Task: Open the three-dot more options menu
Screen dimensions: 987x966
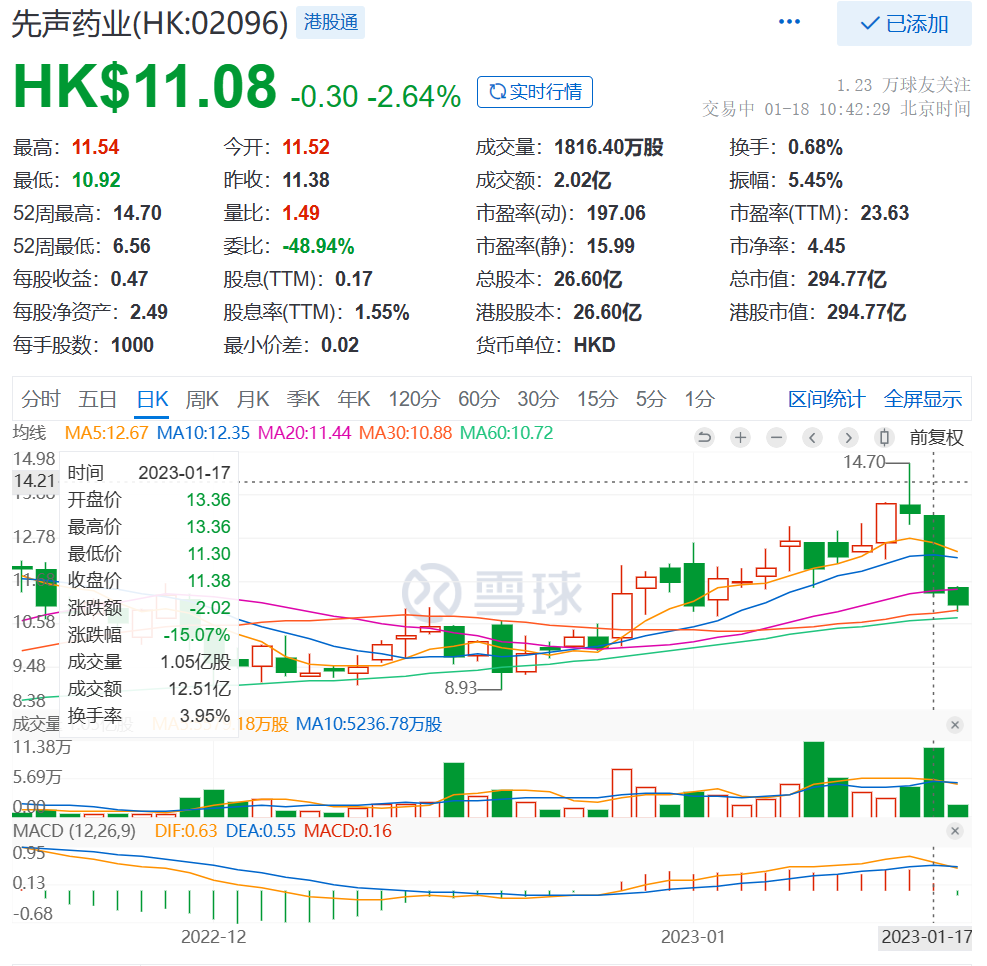Action: tap(789, 22)
